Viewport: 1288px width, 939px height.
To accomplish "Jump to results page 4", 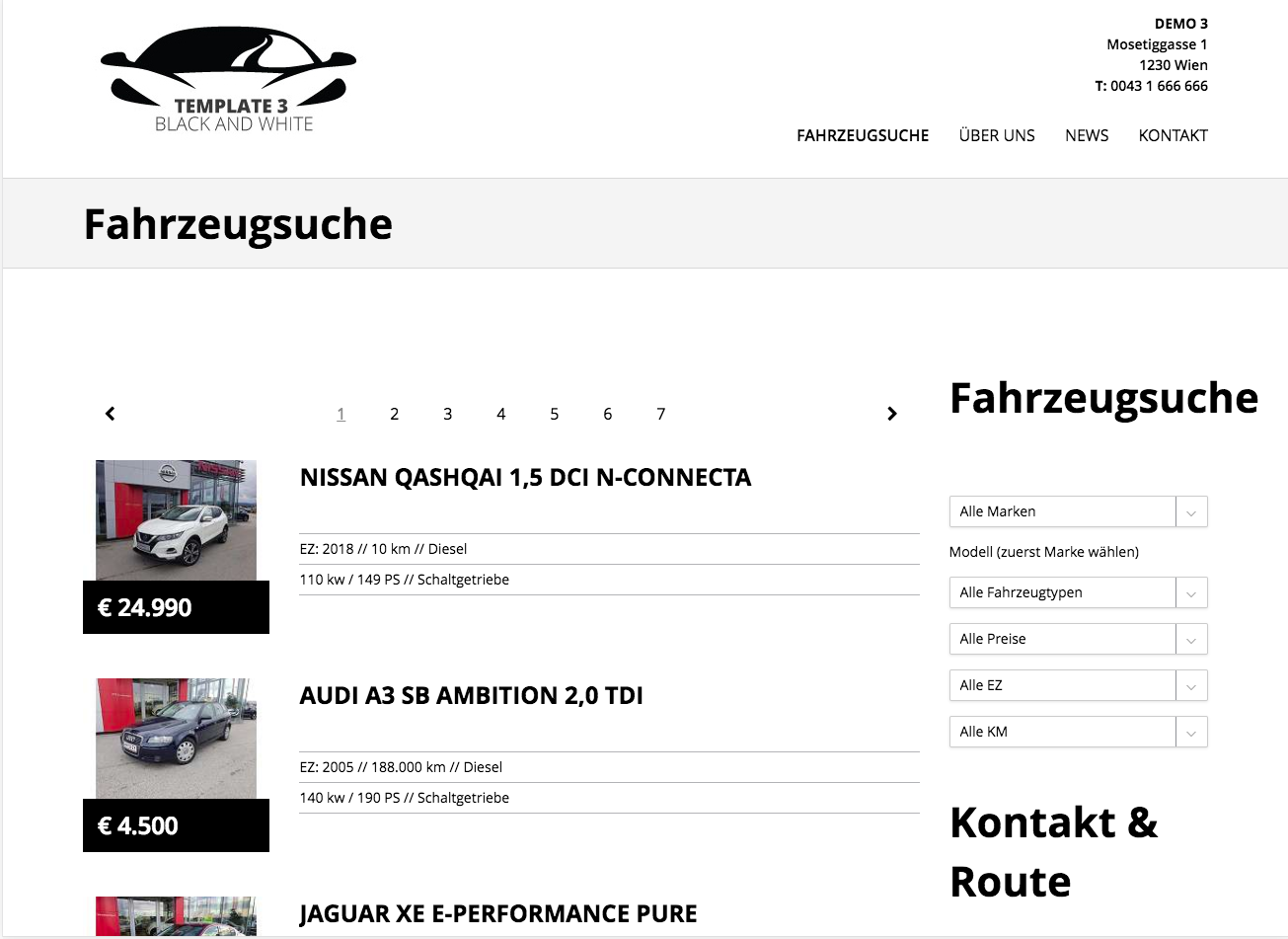I will pyautogui.click(x=500, y=414).
